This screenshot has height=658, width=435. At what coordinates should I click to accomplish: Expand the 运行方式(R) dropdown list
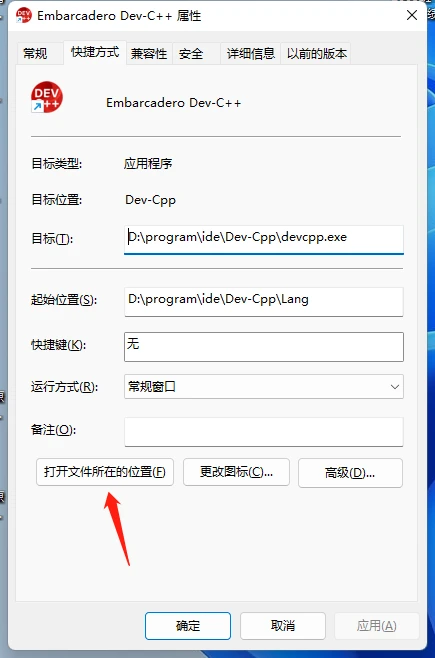tap(264, 386)
